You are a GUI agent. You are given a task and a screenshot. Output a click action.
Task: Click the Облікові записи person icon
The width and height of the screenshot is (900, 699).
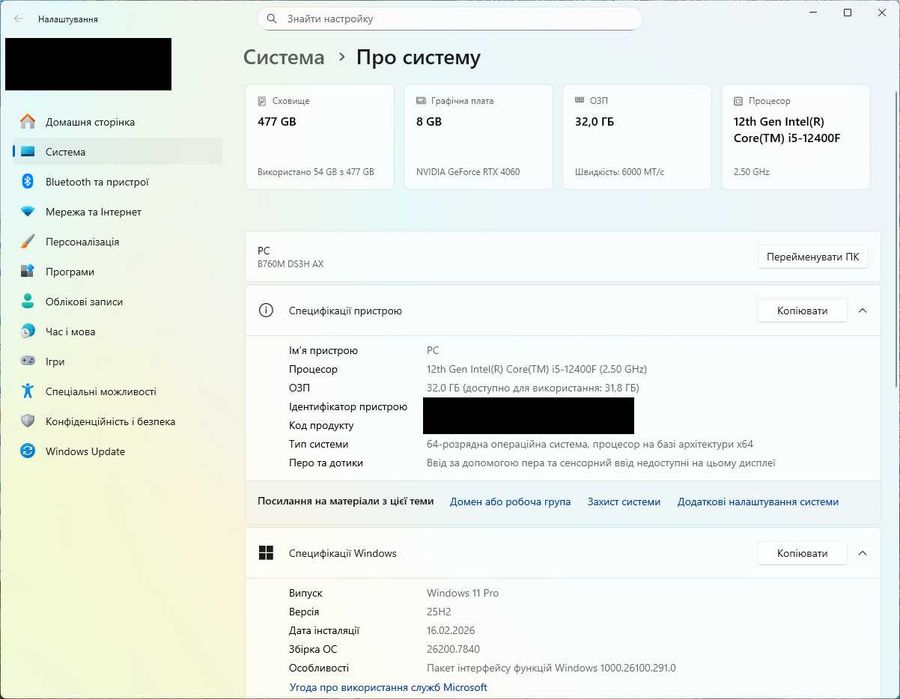pos(28,301)
